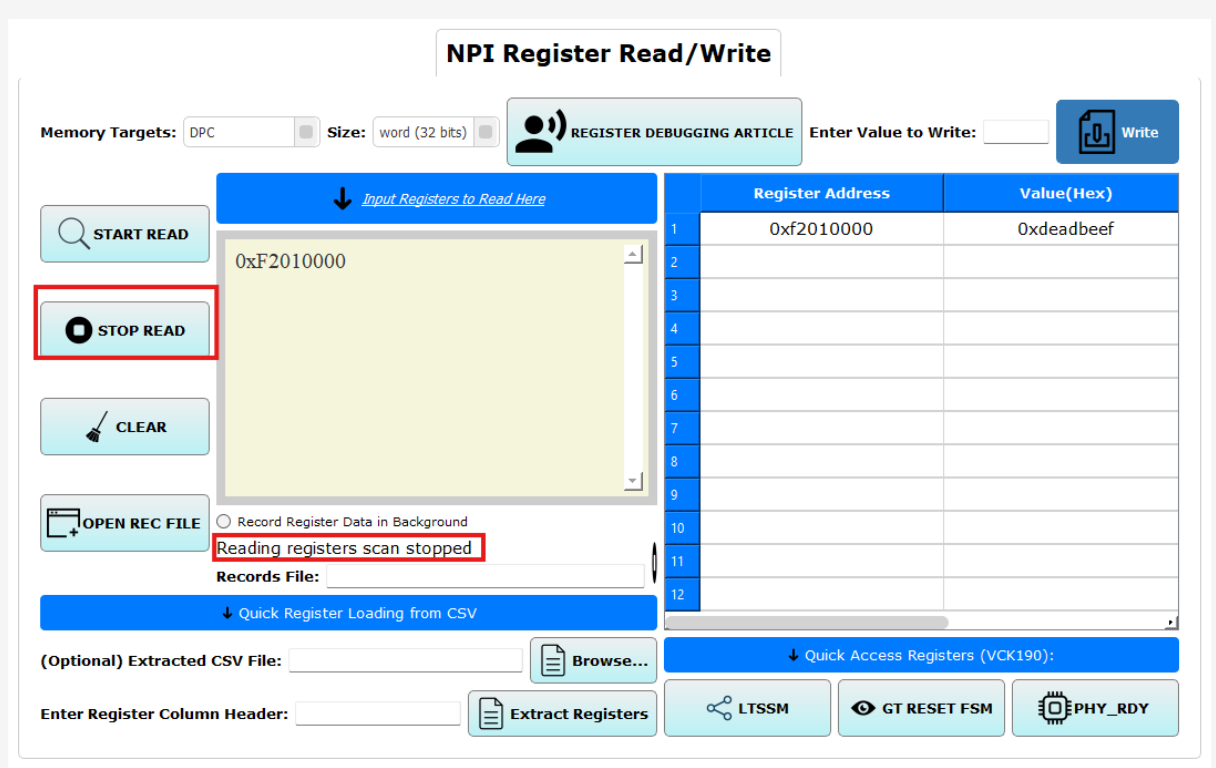The image size is (1216, 768).
Task: Click the STOP READ button label
Action: click(141, 330)
